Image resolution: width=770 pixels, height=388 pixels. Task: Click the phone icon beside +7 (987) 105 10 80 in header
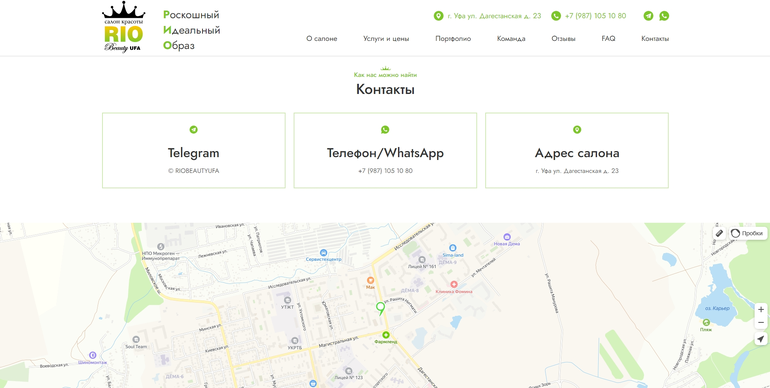(556, 16)
